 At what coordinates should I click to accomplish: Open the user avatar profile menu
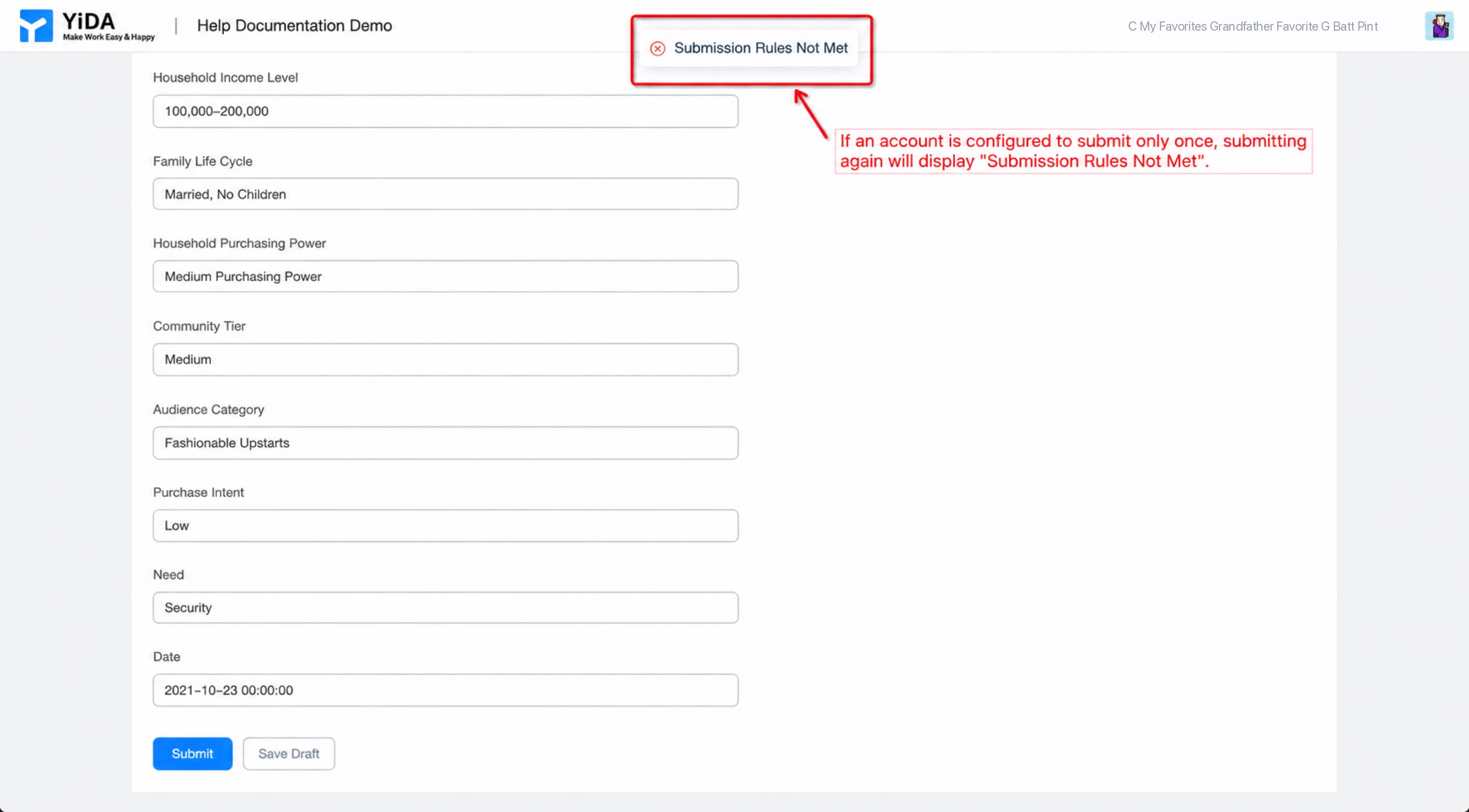1439,26
